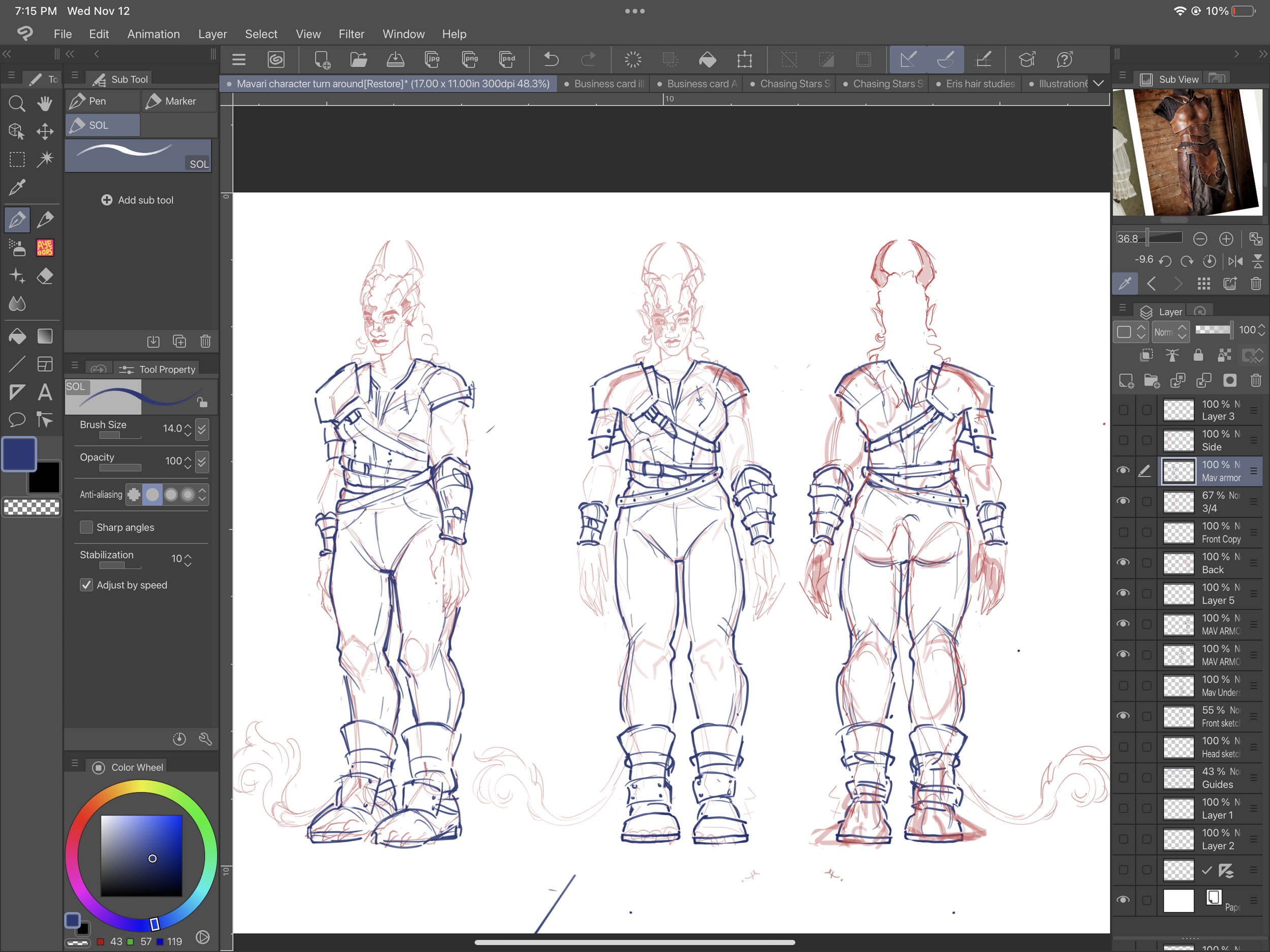Flip Sub View horizontally
The height and width of the screenshot is (952, 1270).
tap(1234, 261)
